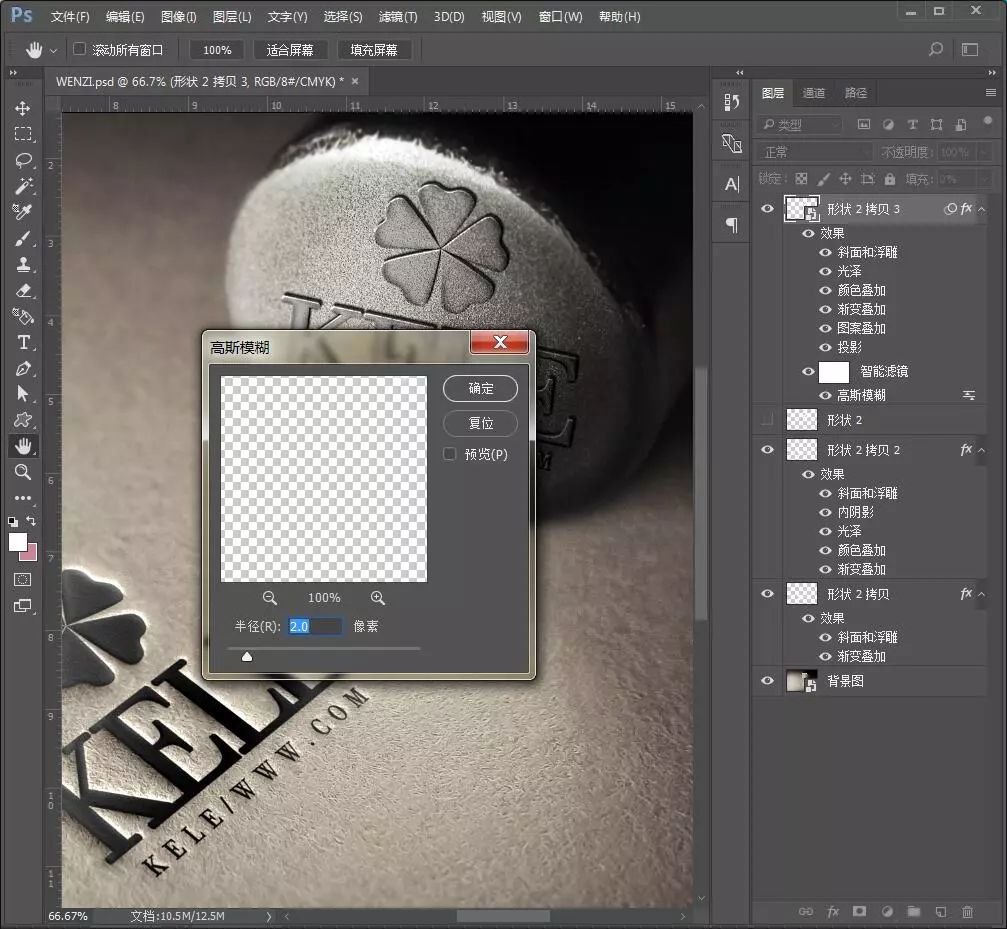Click the 适合屏幕 button
Screen dimensions: 1007x929
(x=290, y=50)
